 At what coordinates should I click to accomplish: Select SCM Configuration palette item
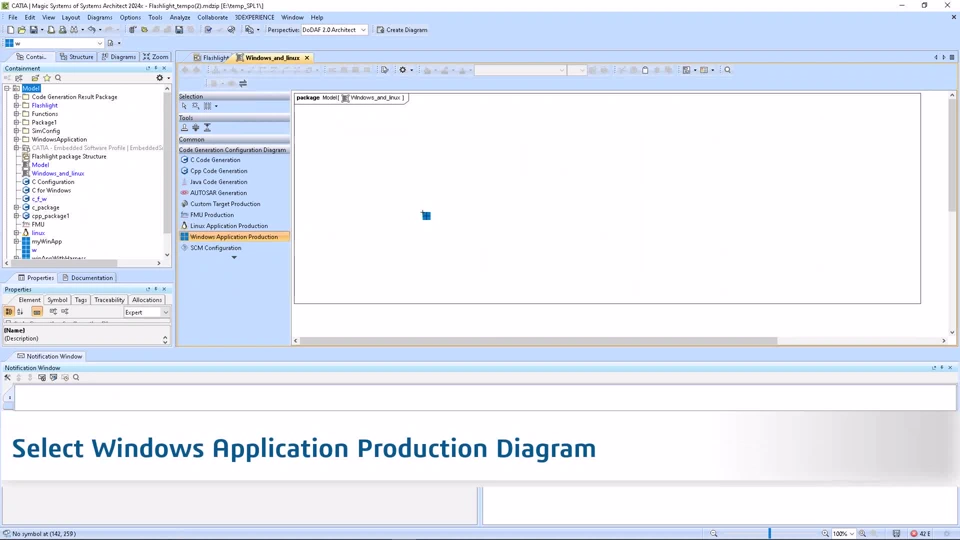[216, 248]
